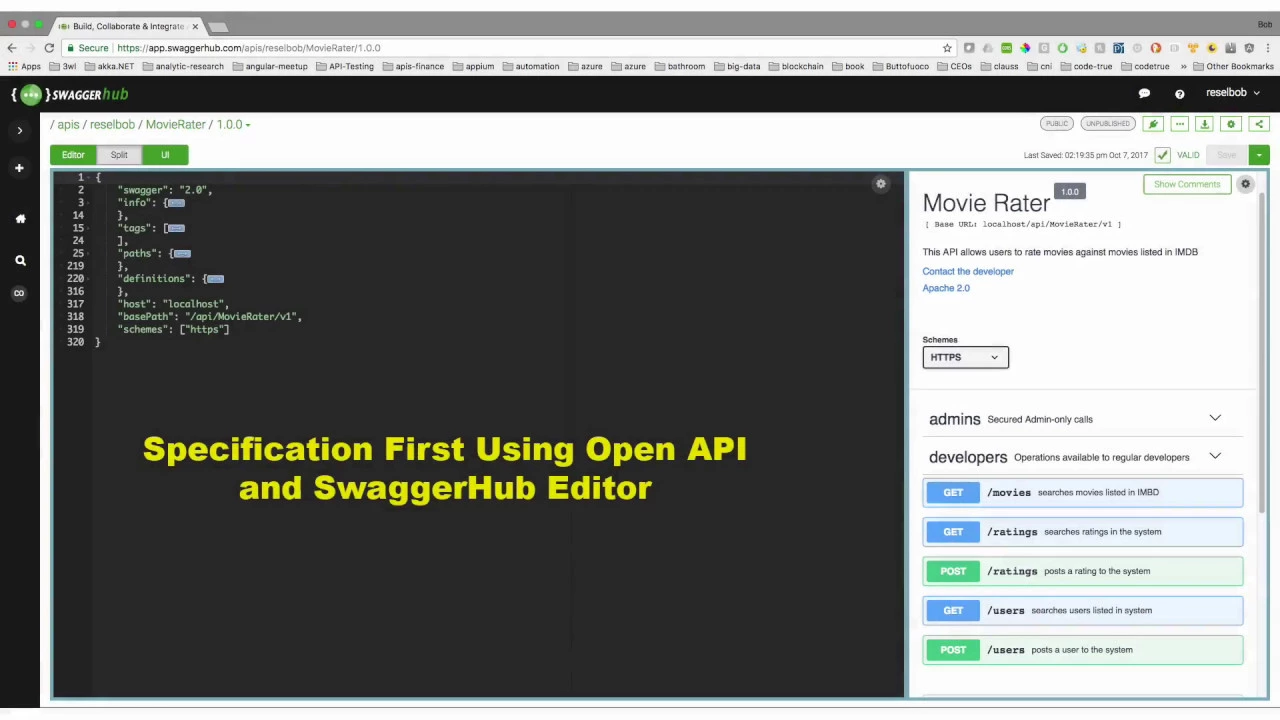1280x720 pixels.
Task: Click the "basePath" line in editor
Action: [x=210, y=317]
